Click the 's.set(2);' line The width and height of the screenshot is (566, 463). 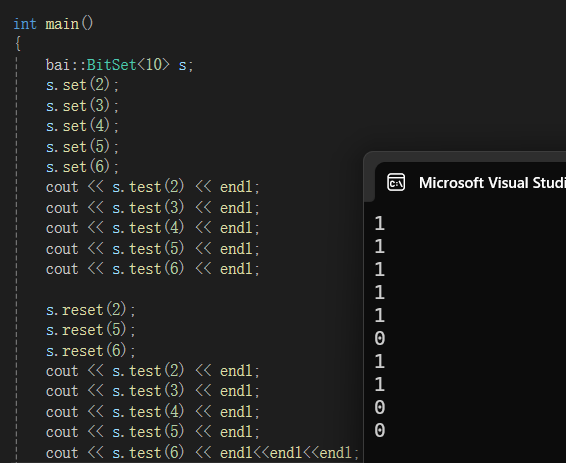pyautogui.click(x=82, y=85)
